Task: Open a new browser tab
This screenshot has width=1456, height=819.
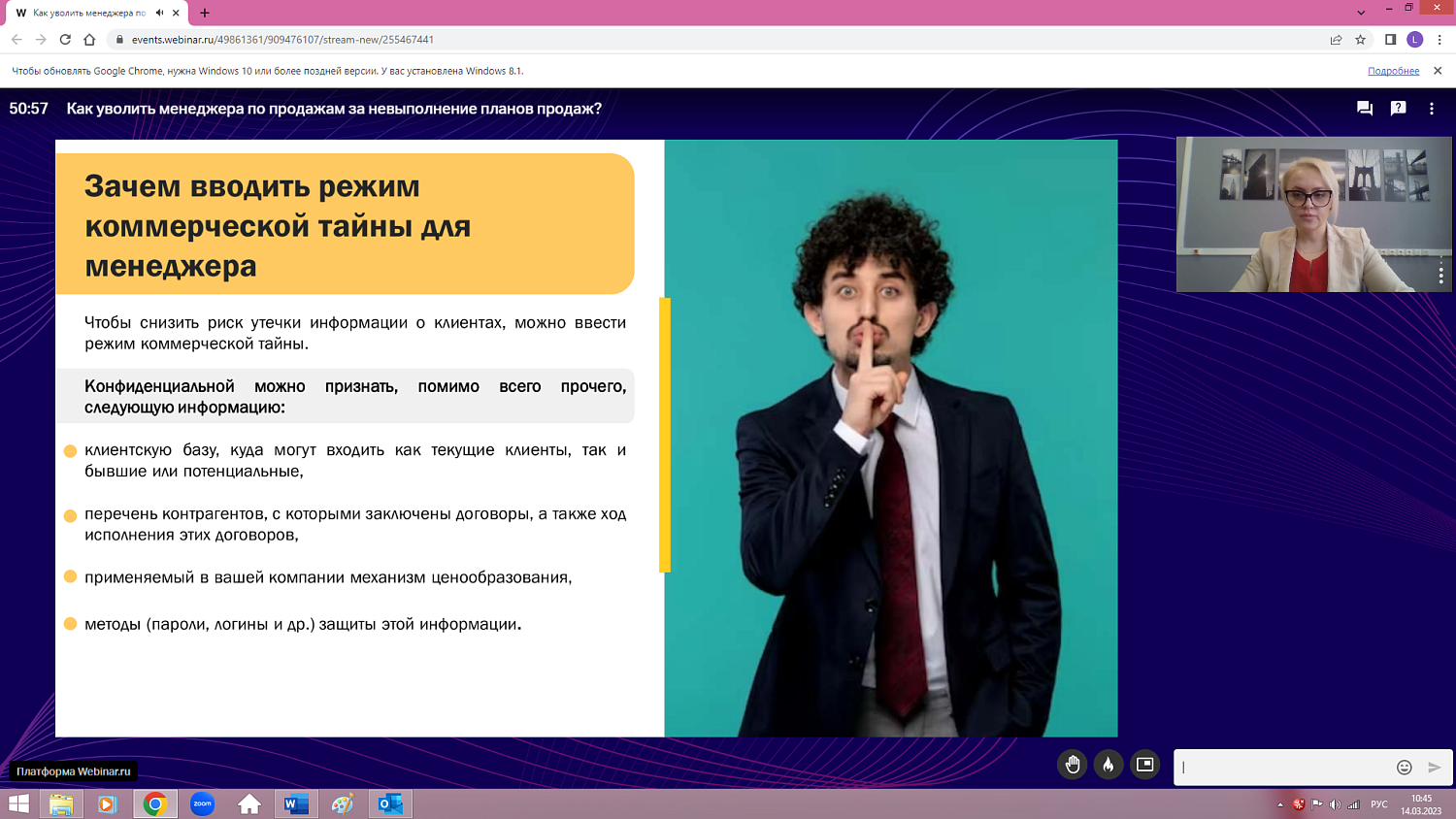Action: click(204, 13)
